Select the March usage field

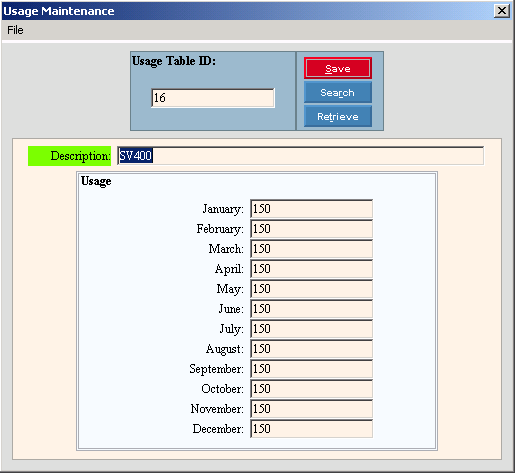[311, 249]
